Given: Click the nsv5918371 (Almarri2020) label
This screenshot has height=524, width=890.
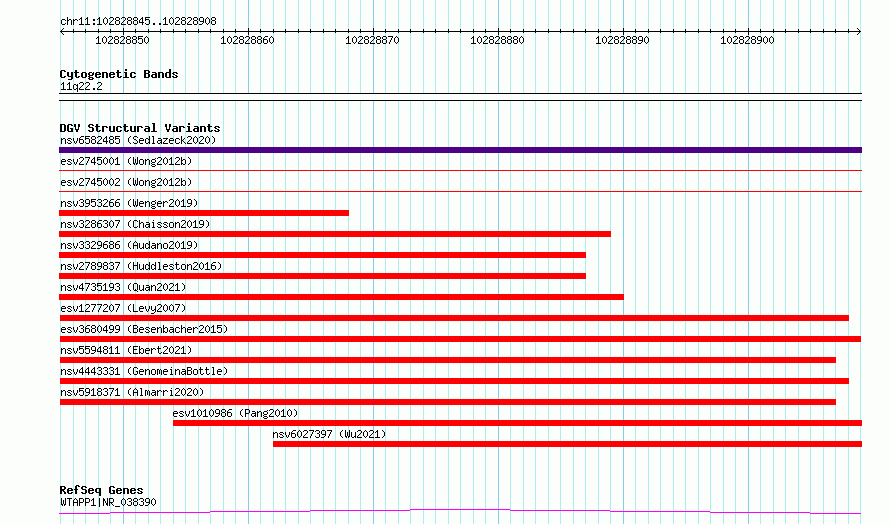Looking at the screenshot, I should point(132,392).
